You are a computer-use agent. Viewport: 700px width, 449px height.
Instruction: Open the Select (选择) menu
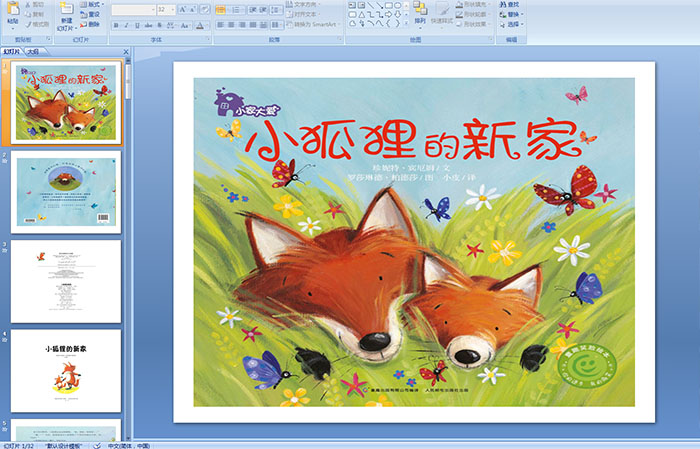click(511, 24)
